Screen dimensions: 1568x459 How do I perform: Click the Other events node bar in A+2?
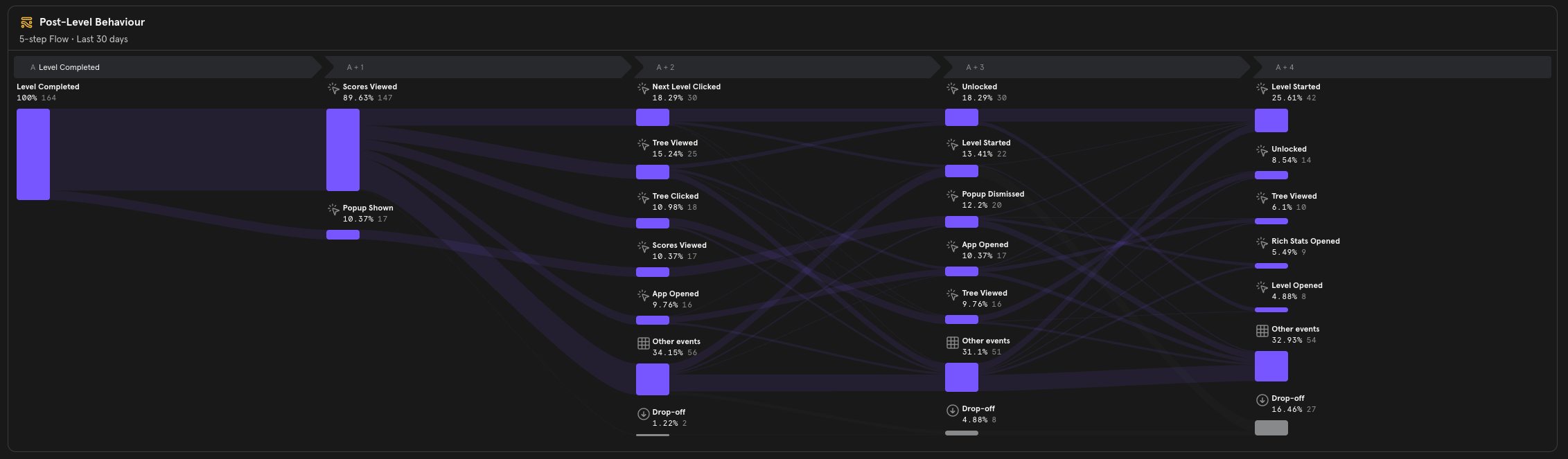(653, 379)
